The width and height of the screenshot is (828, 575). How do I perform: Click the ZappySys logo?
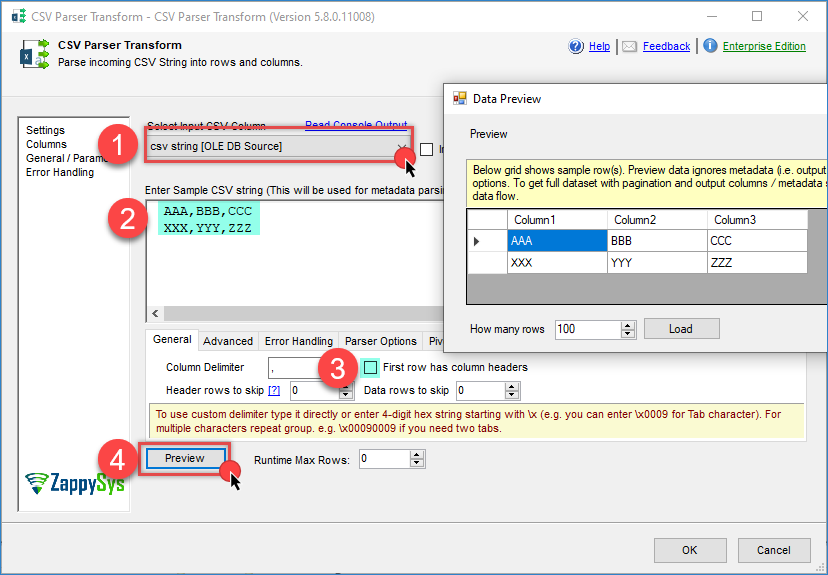[x=75, y=484]
